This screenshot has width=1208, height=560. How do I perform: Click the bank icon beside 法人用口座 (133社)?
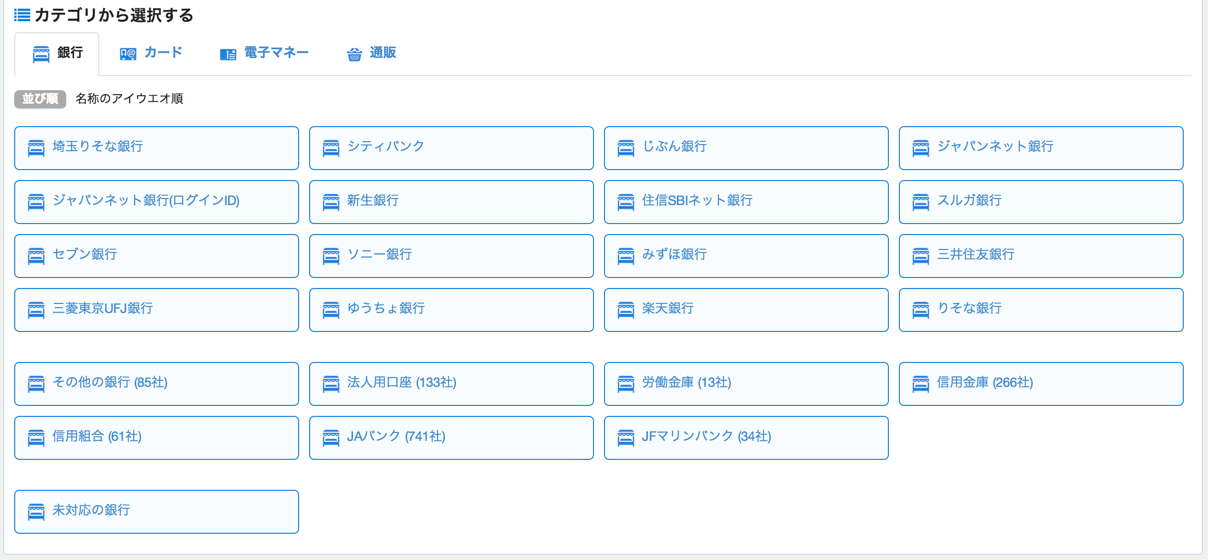tap(331, 384)
